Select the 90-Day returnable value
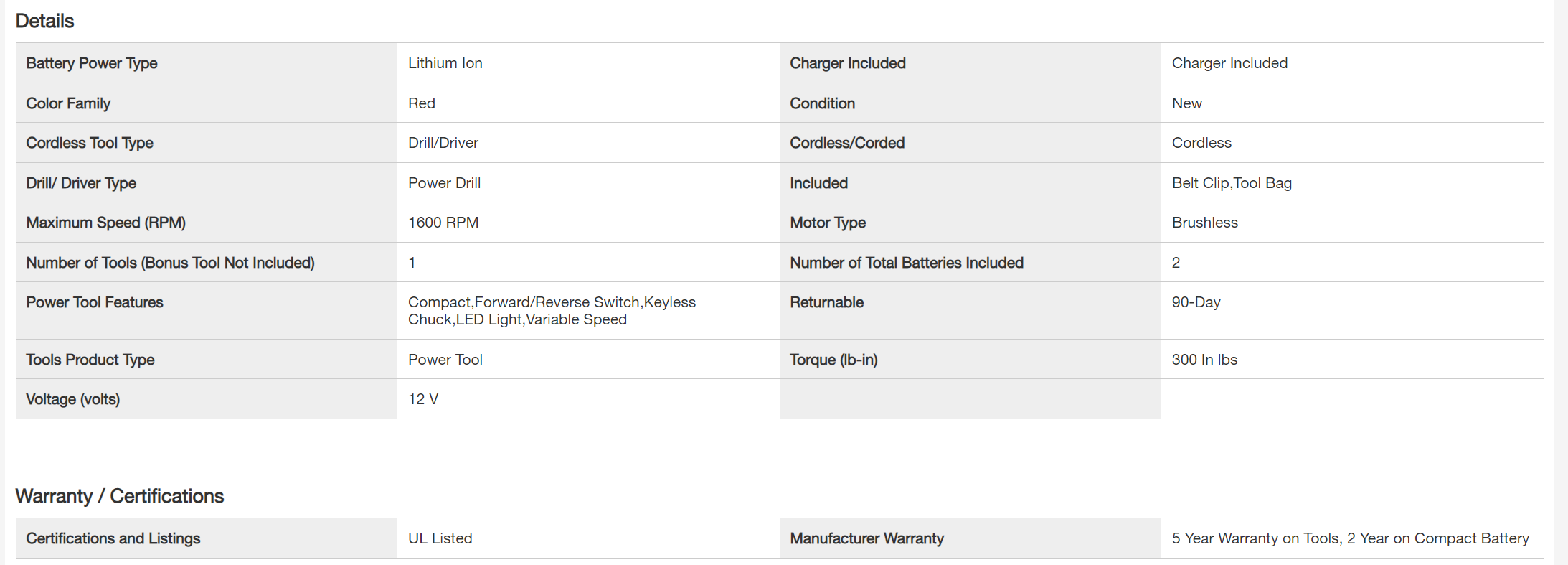 (1196, 302)
